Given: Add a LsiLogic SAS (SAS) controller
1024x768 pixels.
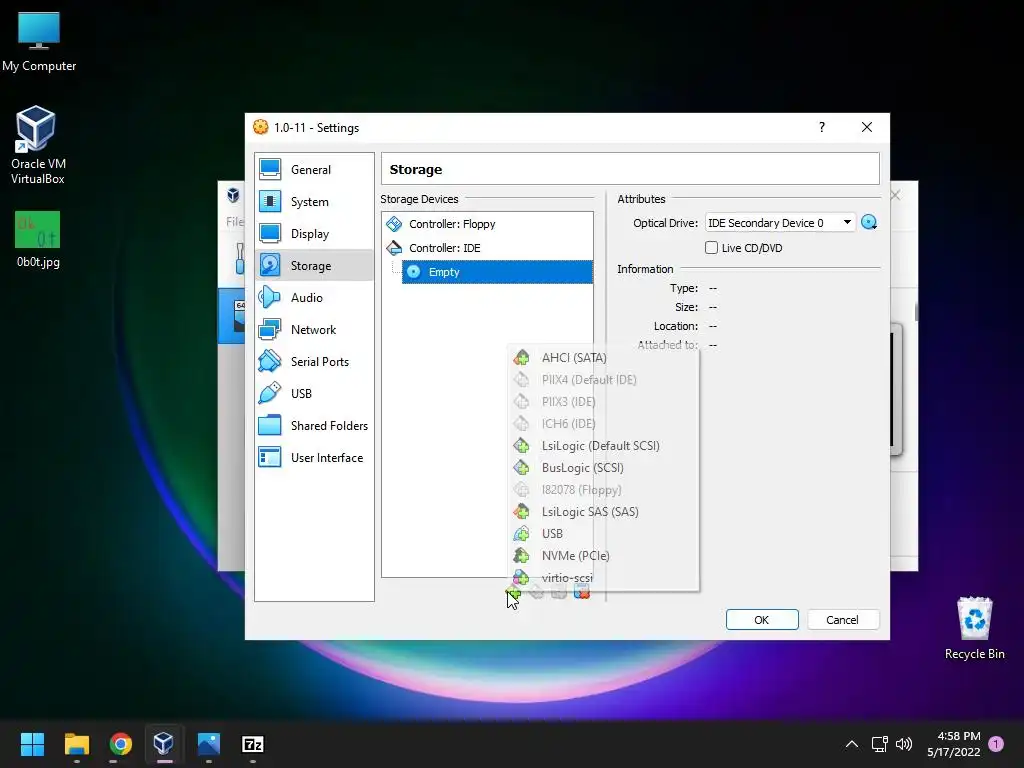Looking at the screenshot, I should click(x=603, y=512).
